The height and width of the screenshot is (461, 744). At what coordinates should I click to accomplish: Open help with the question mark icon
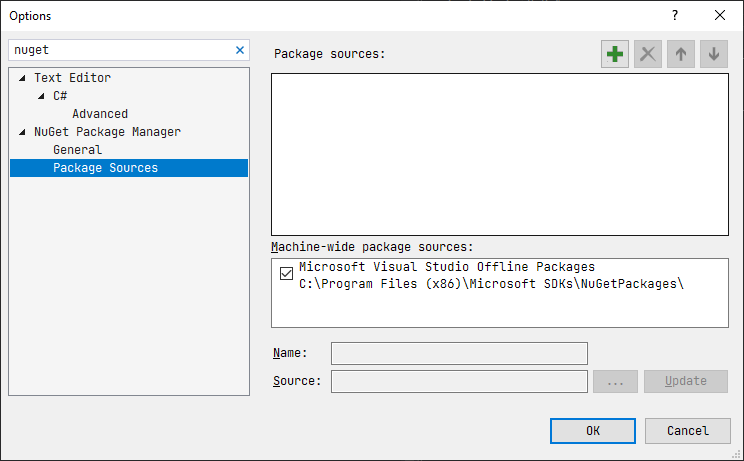(675, 15)
